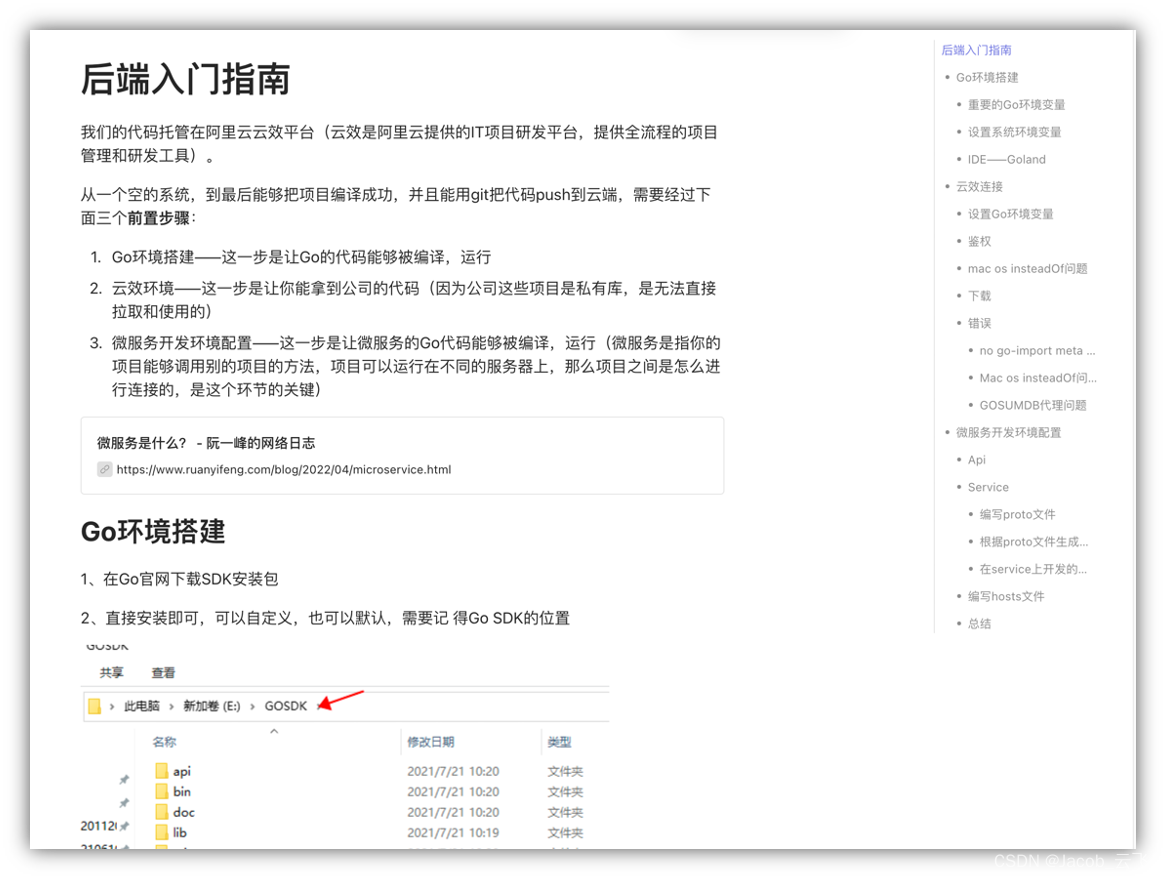Open the 共享 tab in Explorer screenshot
The image size is (1166, 880).
click(x=112, y=672)
